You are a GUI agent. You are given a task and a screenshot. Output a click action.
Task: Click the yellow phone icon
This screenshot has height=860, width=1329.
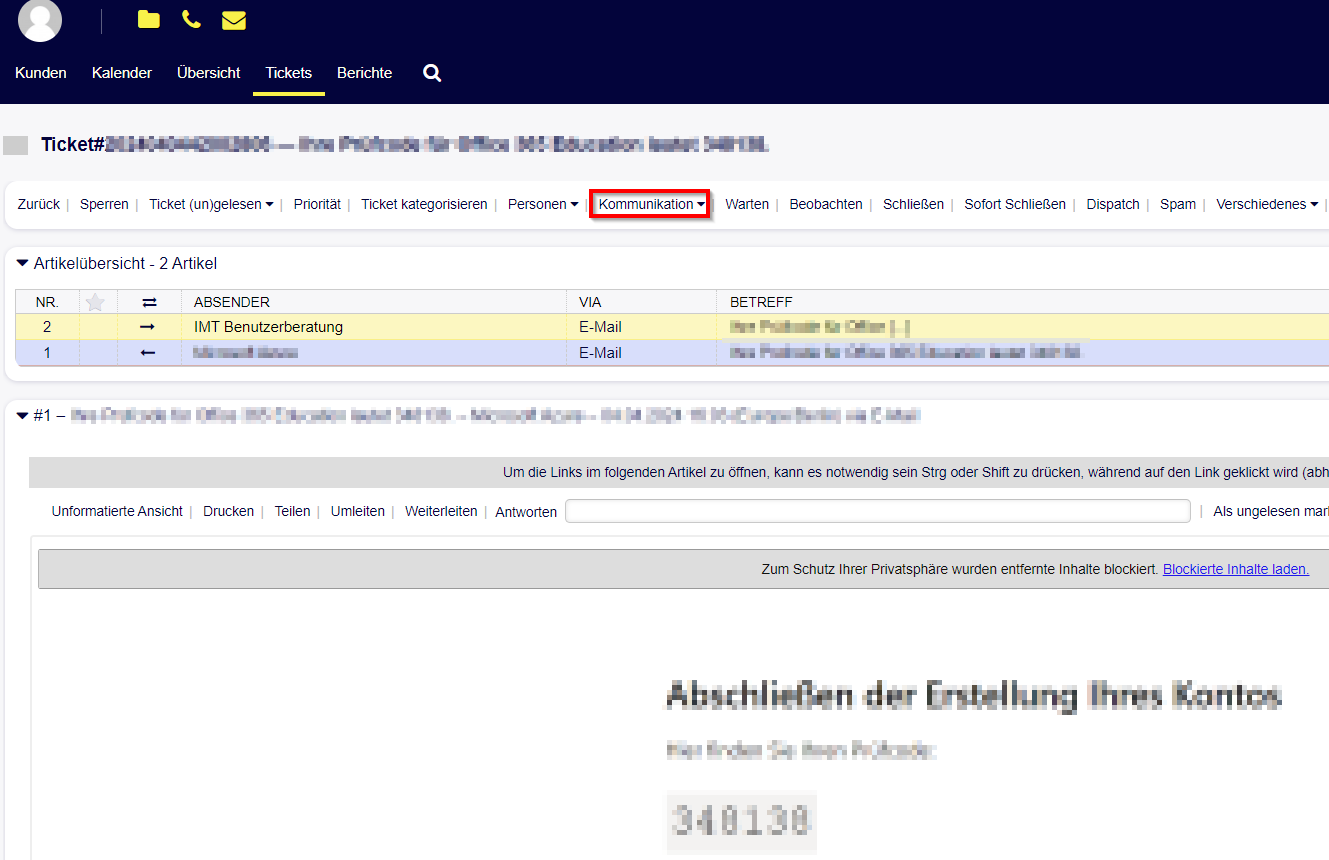(191, 20)
